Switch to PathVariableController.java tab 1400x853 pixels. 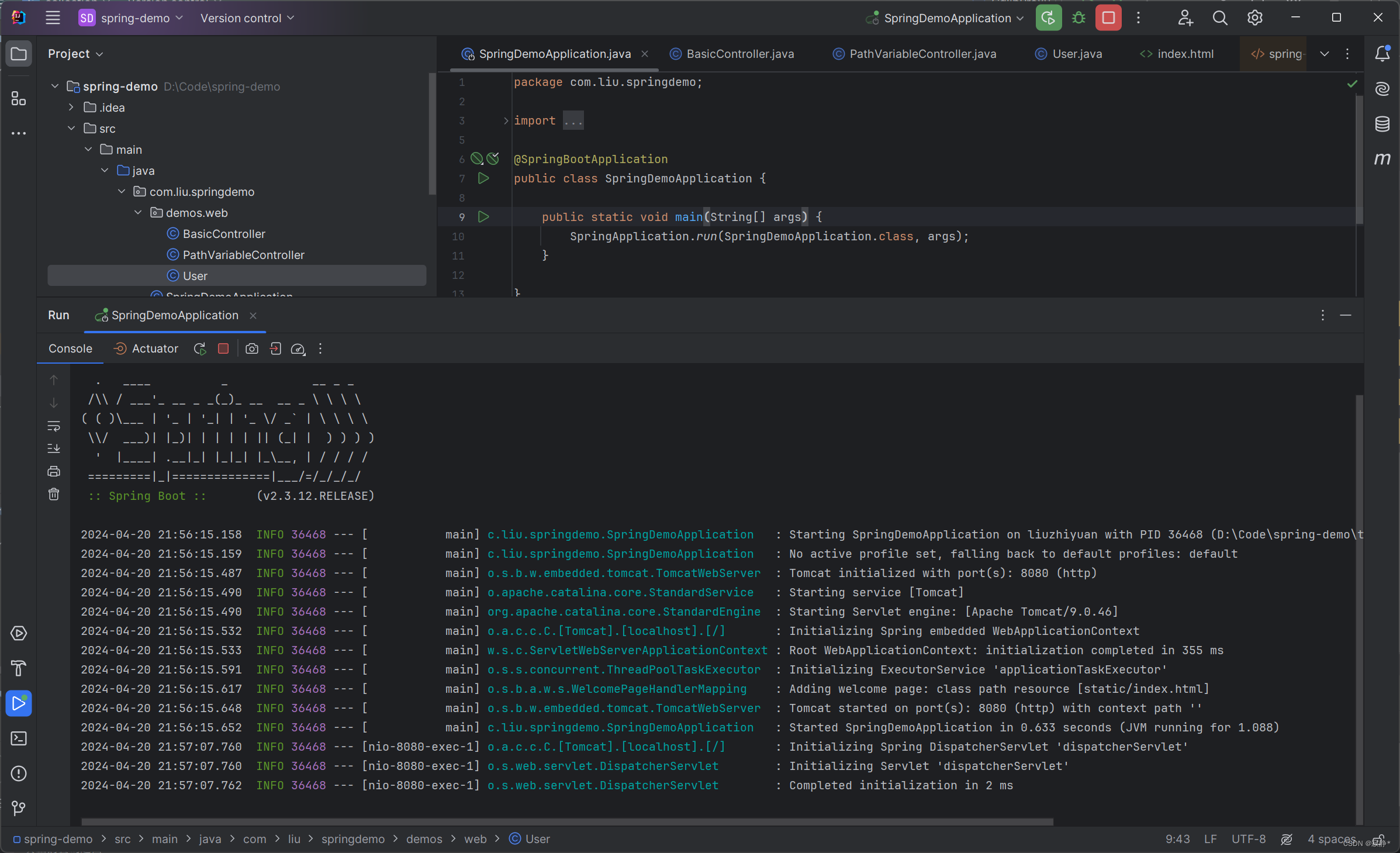[915, 54]
